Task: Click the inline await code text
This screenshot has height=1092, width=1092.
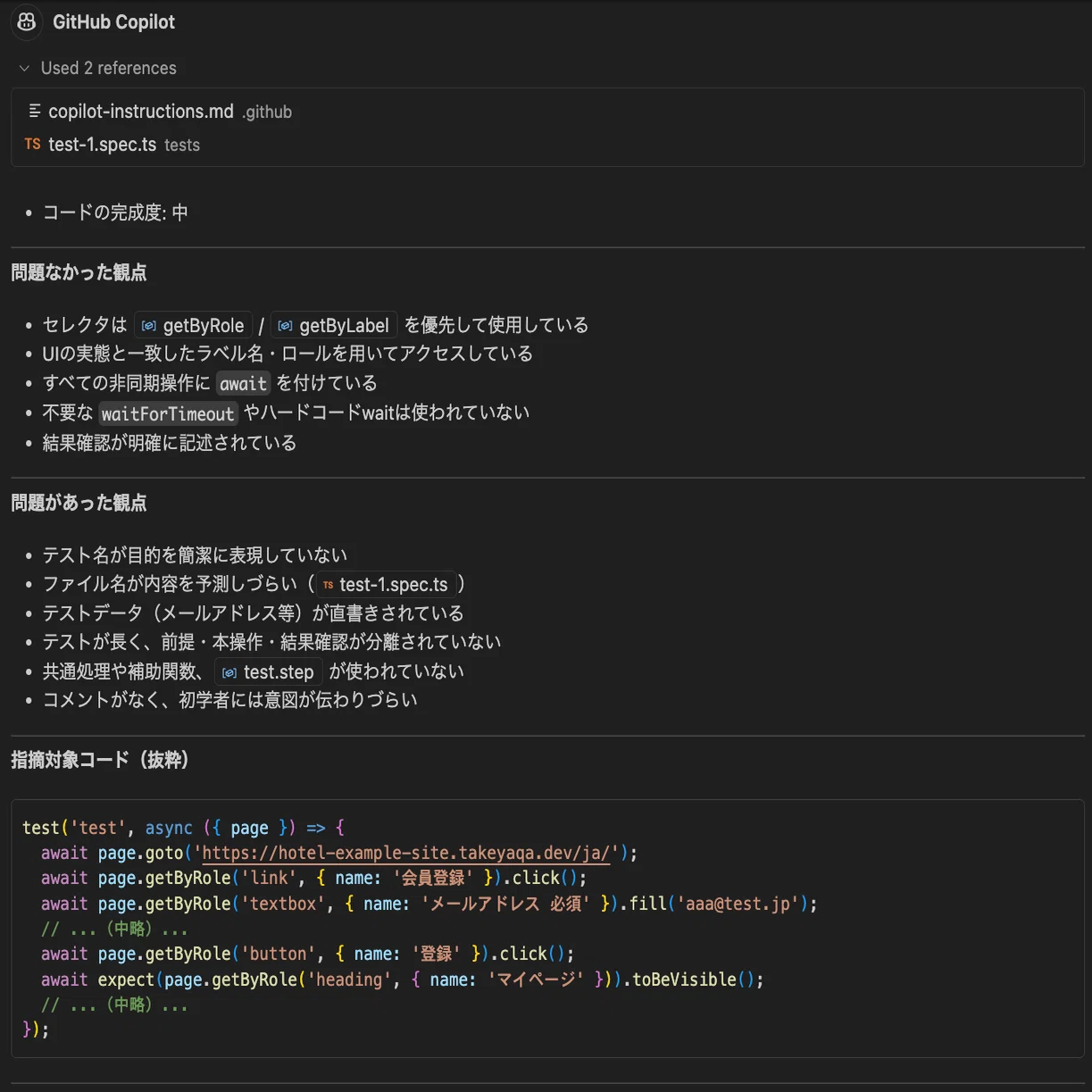Action: click(243, 384)
